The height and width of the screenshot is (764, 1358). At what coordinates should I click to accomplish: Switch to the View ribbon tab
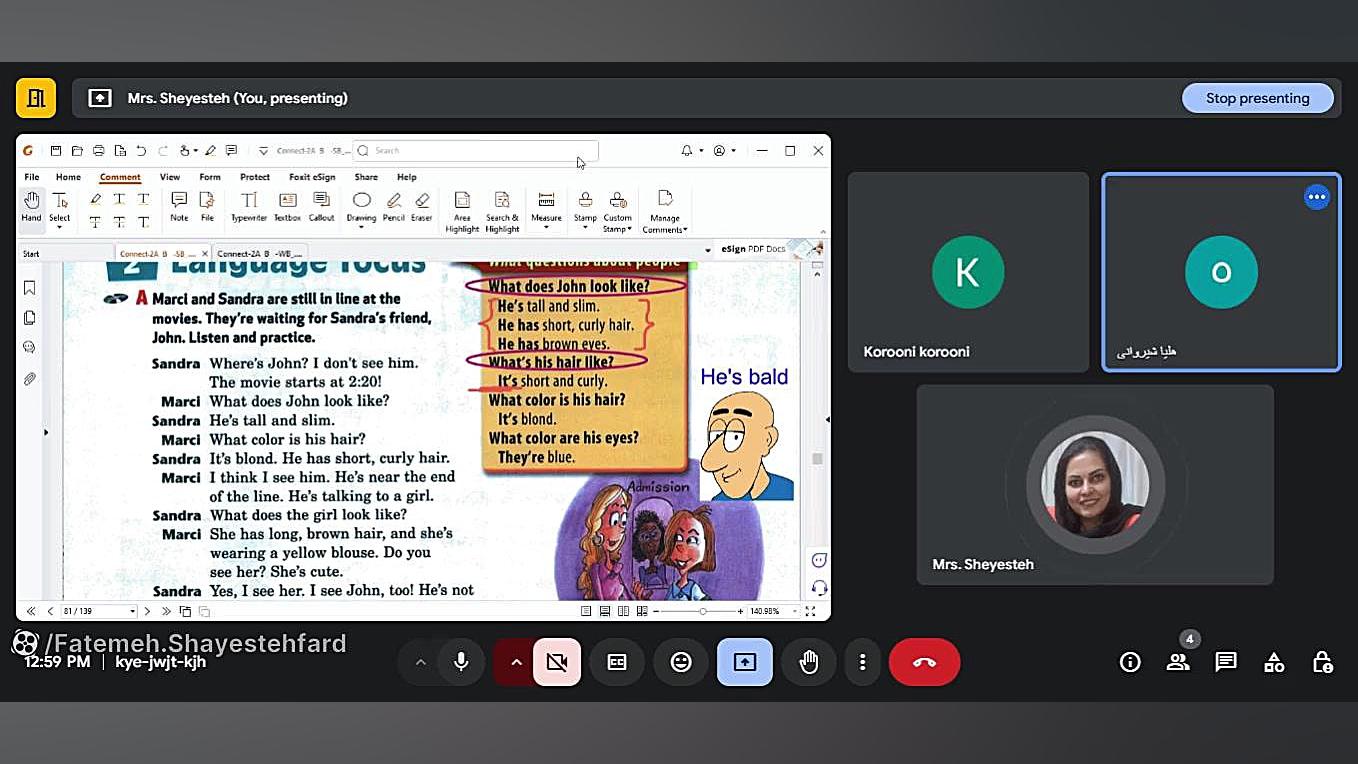click(170, 177)
